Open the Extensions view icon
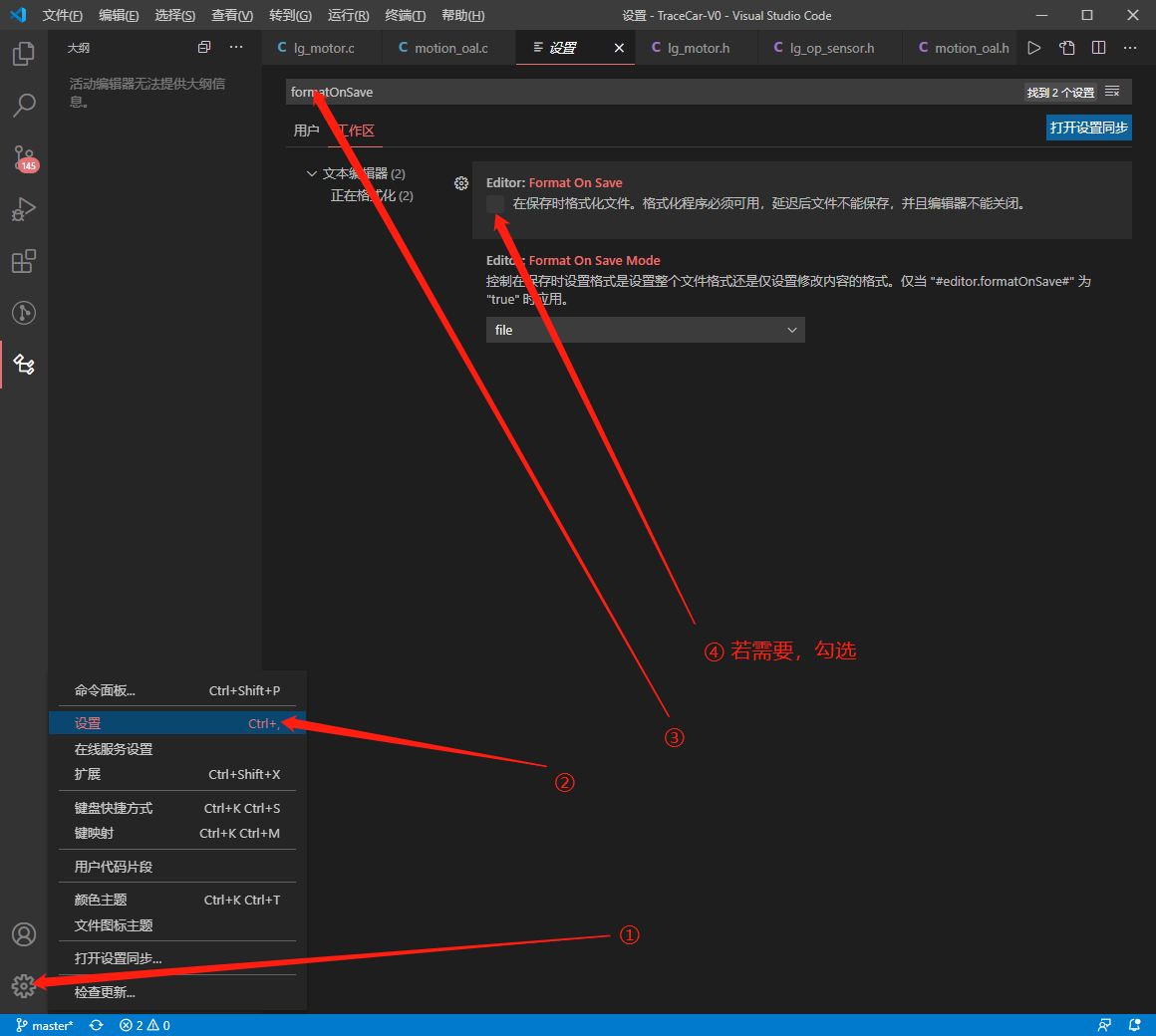 click(24, 261)
